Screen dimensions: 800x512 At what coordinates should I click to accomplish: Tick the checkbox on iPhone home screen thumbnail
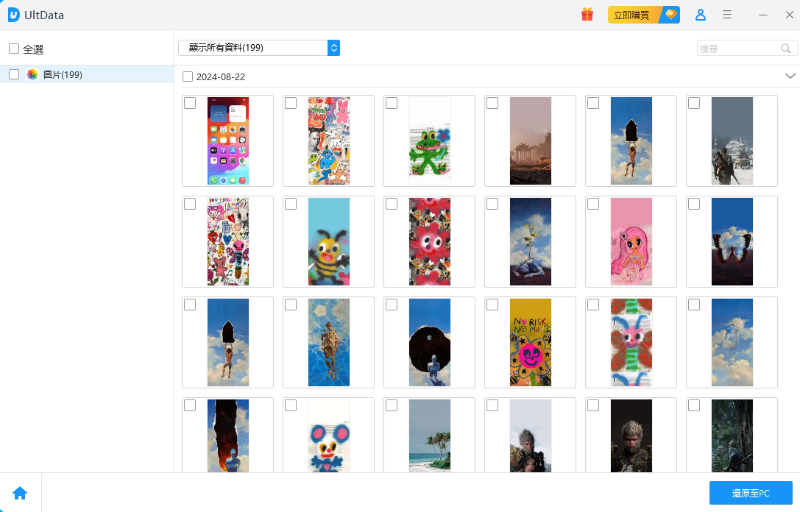pos(190,103)
